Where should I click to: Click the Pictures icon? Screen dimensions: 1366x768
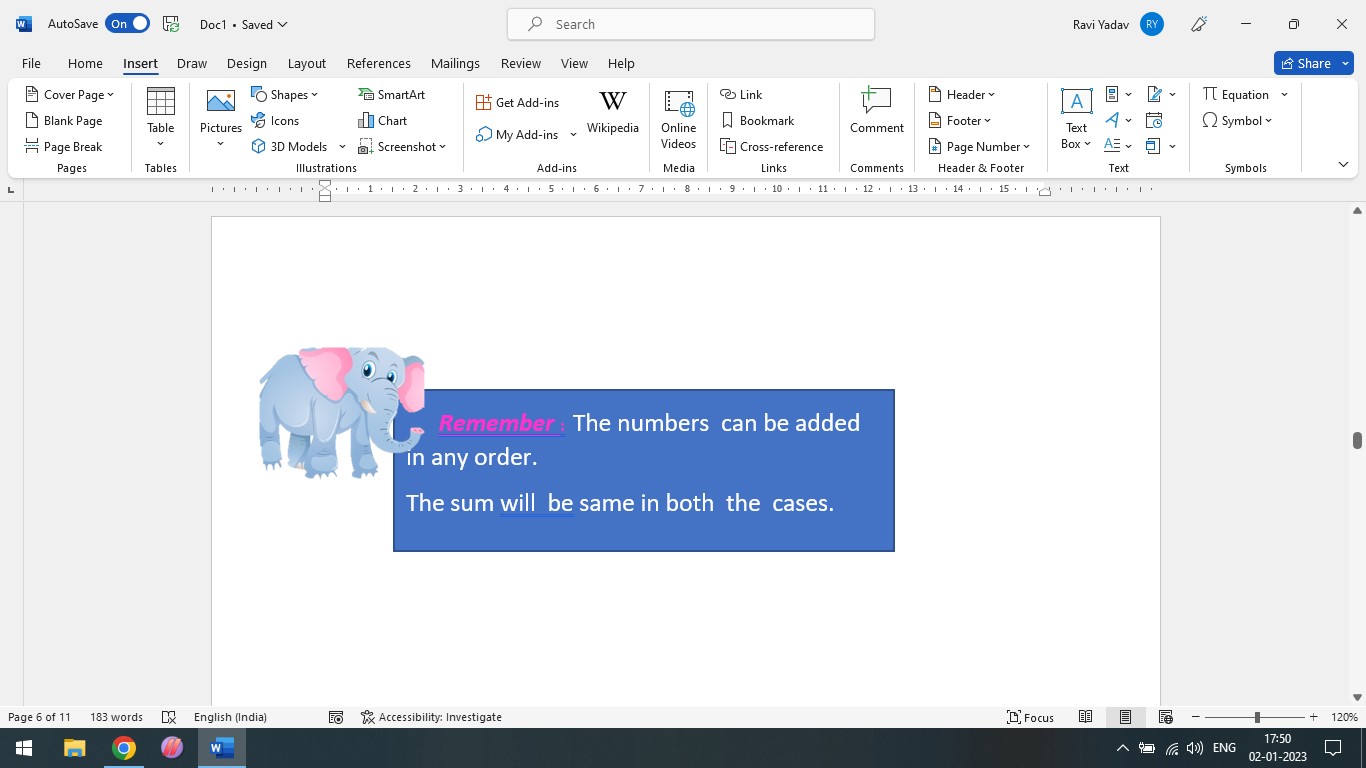click(x=220, y=108)
